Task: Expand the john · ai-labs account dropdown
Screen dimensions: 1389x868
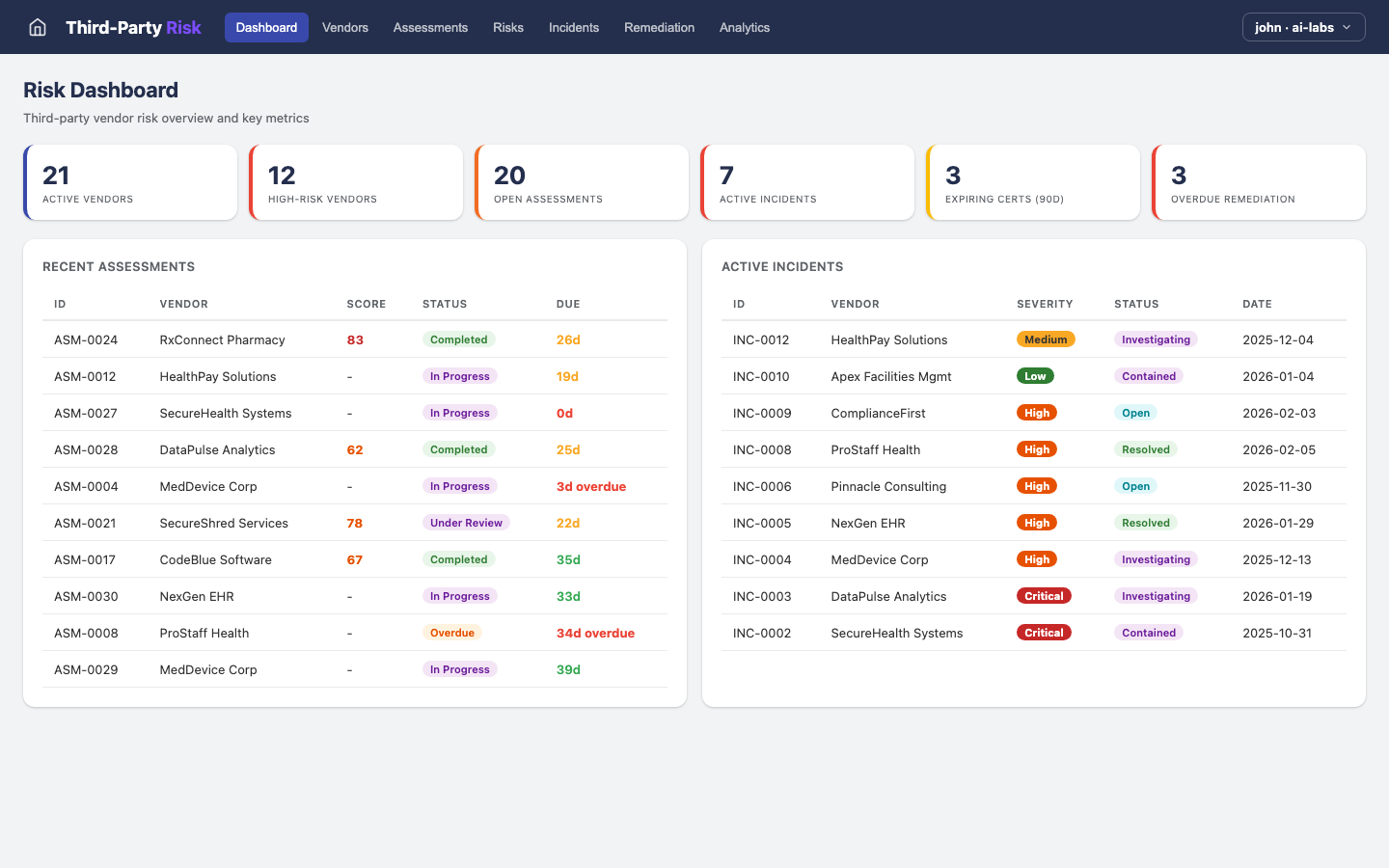Action: 1303,27
